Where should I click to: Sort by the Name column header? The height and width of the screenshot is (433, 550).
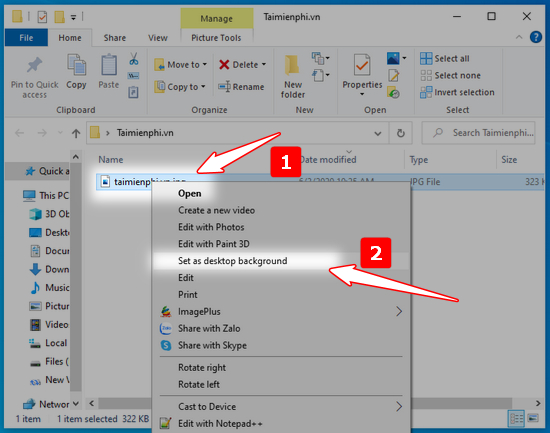110,160
